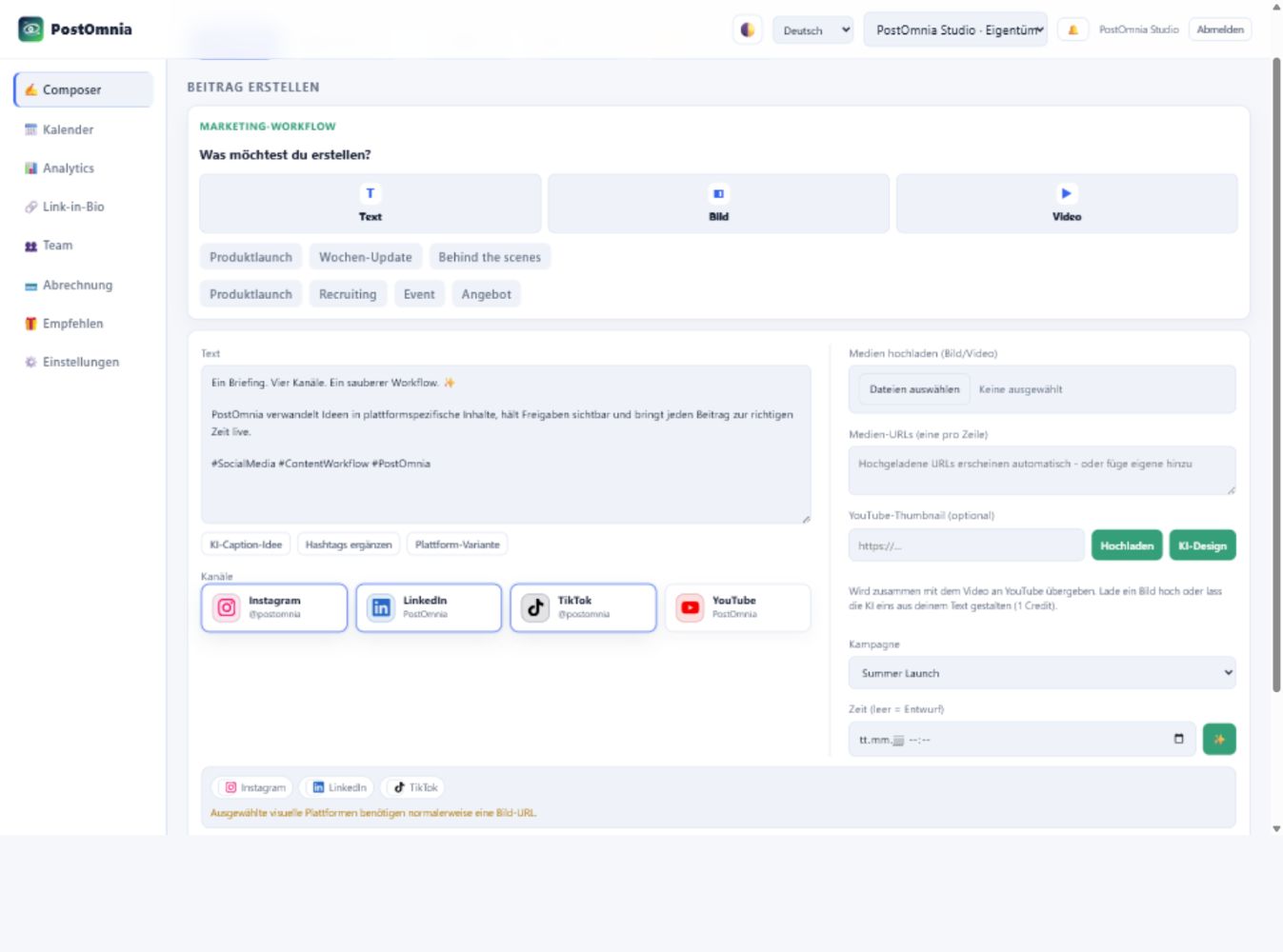Click the scrollbar up arrow
This screenshot has height=952, width=1283.
point(1276,7)
